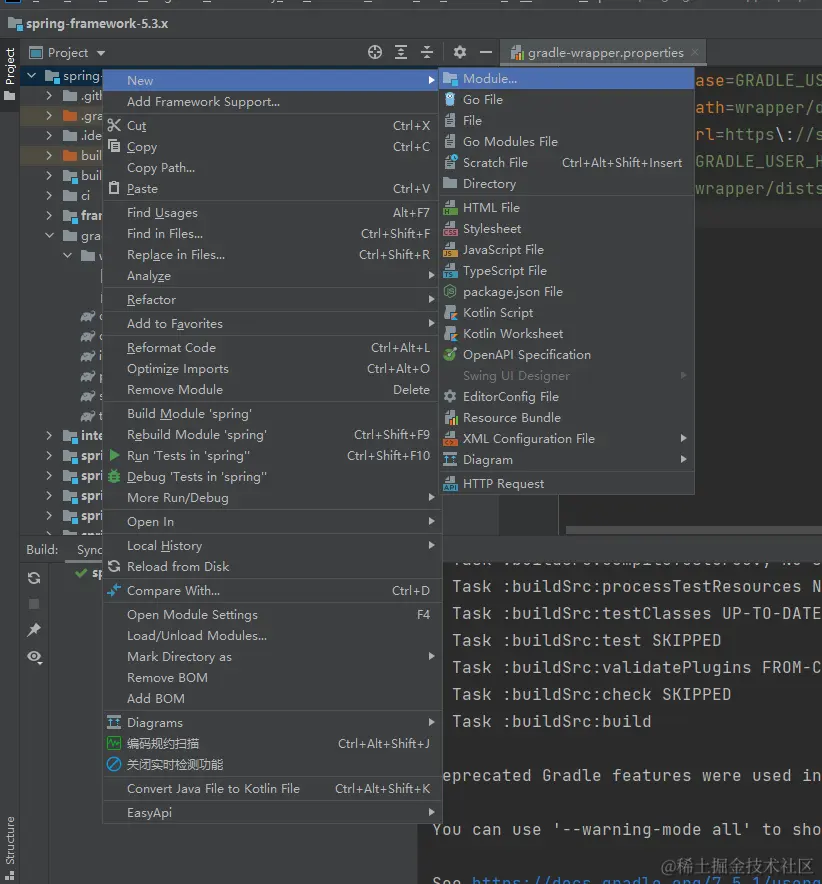Click the HTTP Request API icon
Image resolution: width=822 pixels, height=884 pixels.
click(x=450, y=484)
